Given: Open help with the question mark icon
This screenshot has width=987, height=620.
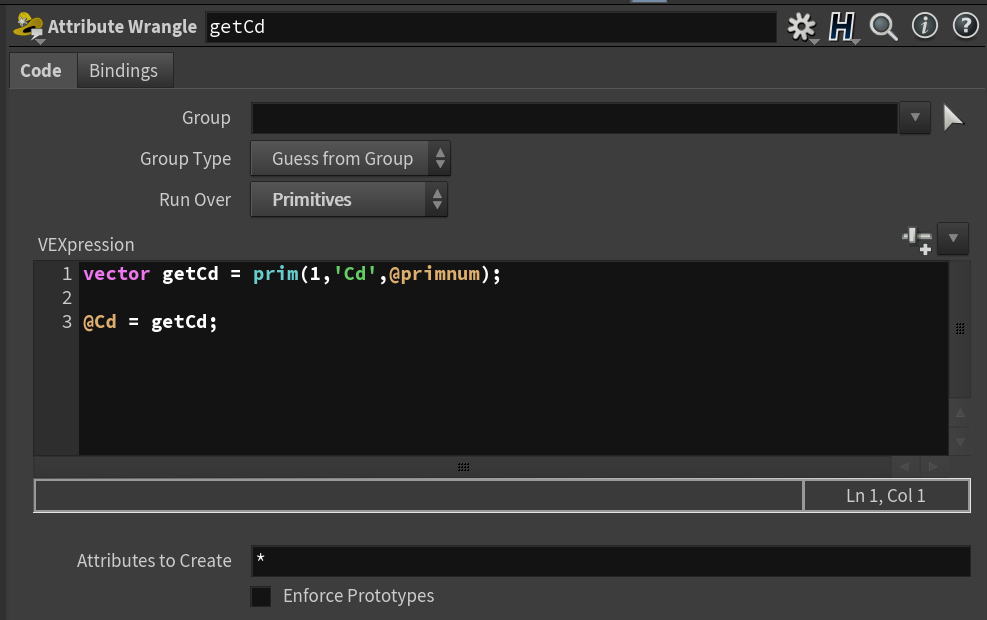Looking at the screenshot, I should (965, 26).
